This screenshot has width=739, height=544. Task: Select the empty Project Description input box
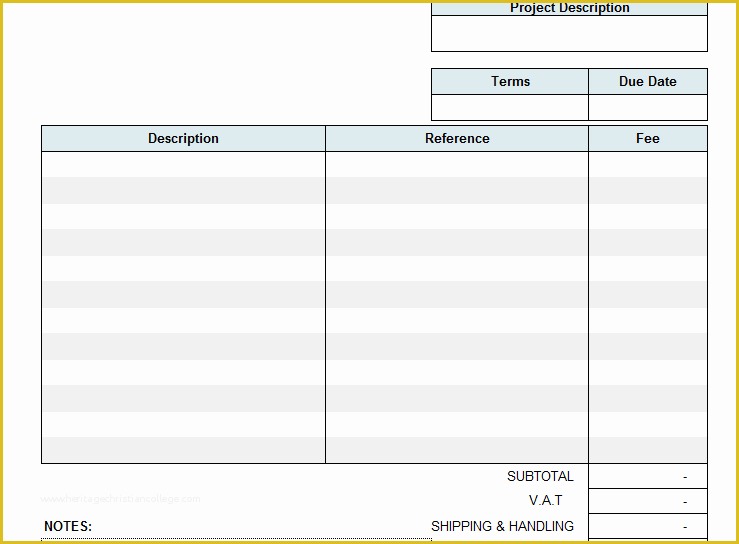tap(569, 33)
